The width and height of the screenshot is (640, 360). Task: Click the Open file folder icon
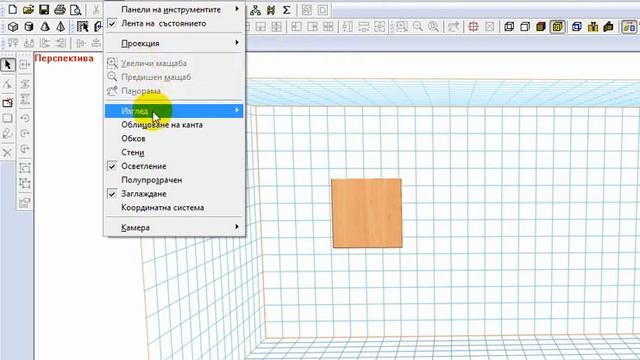coord(28,10)
